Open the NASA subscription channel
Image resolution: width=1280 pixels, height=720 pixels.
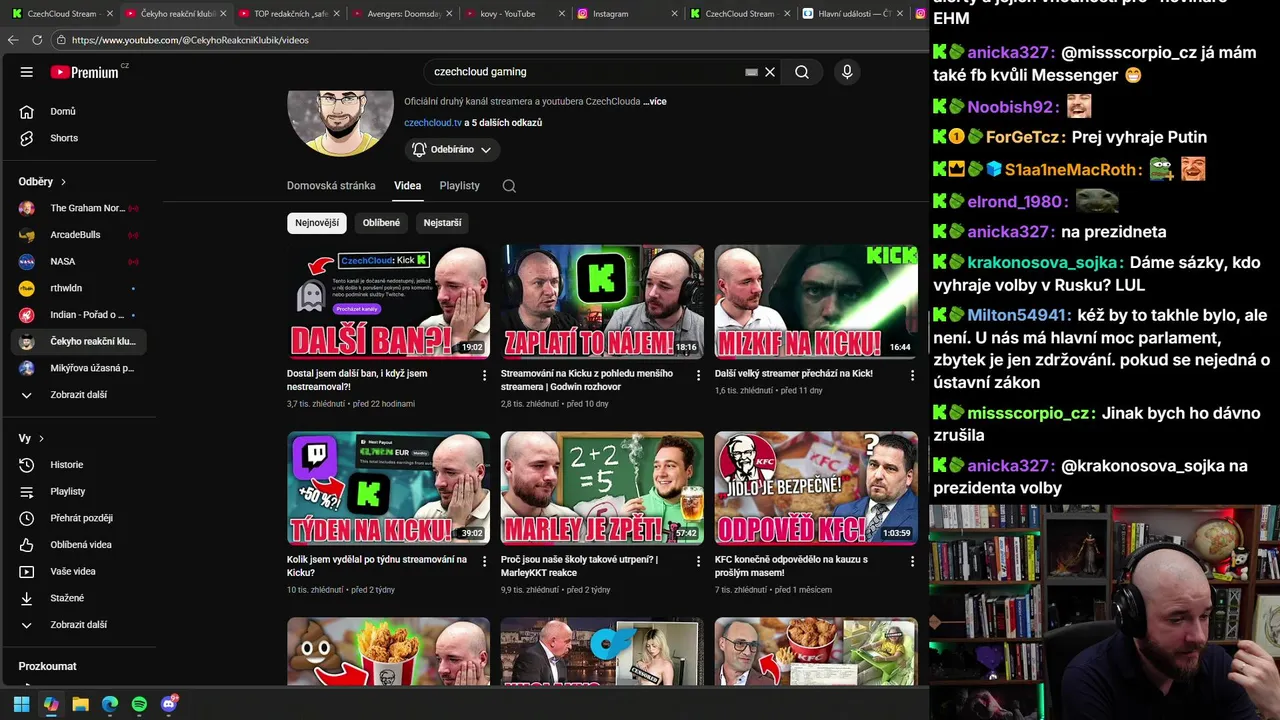78,262
